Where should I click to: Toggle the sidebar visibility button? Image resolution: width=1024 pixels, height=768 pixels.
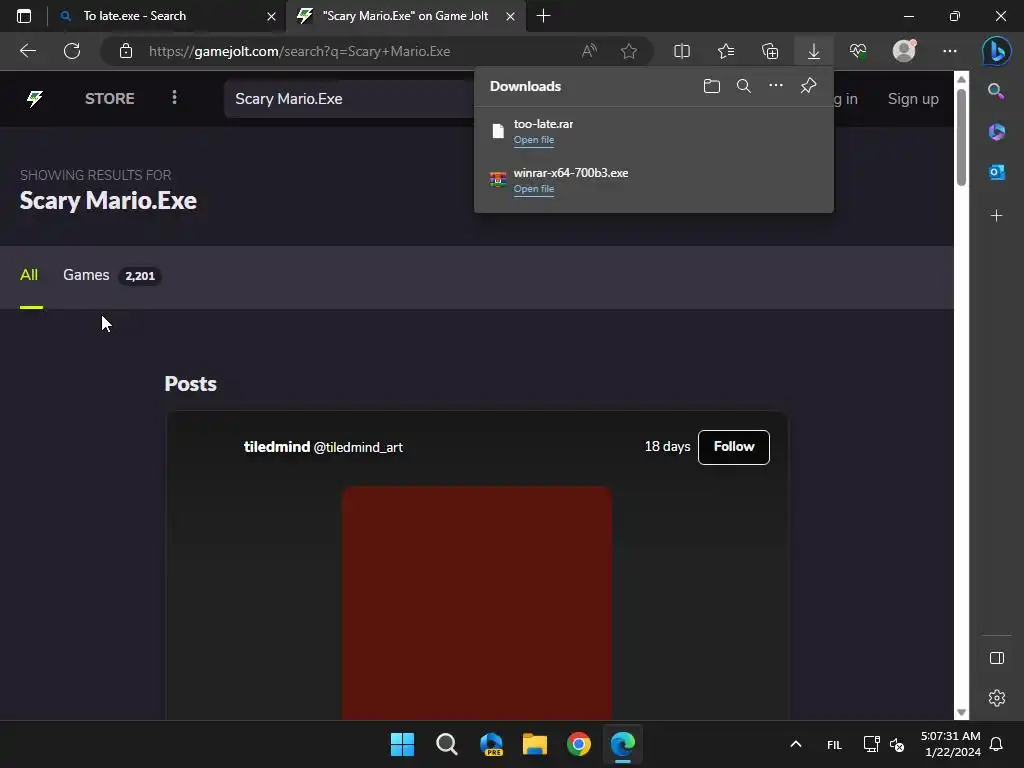(x=997, y=658)
